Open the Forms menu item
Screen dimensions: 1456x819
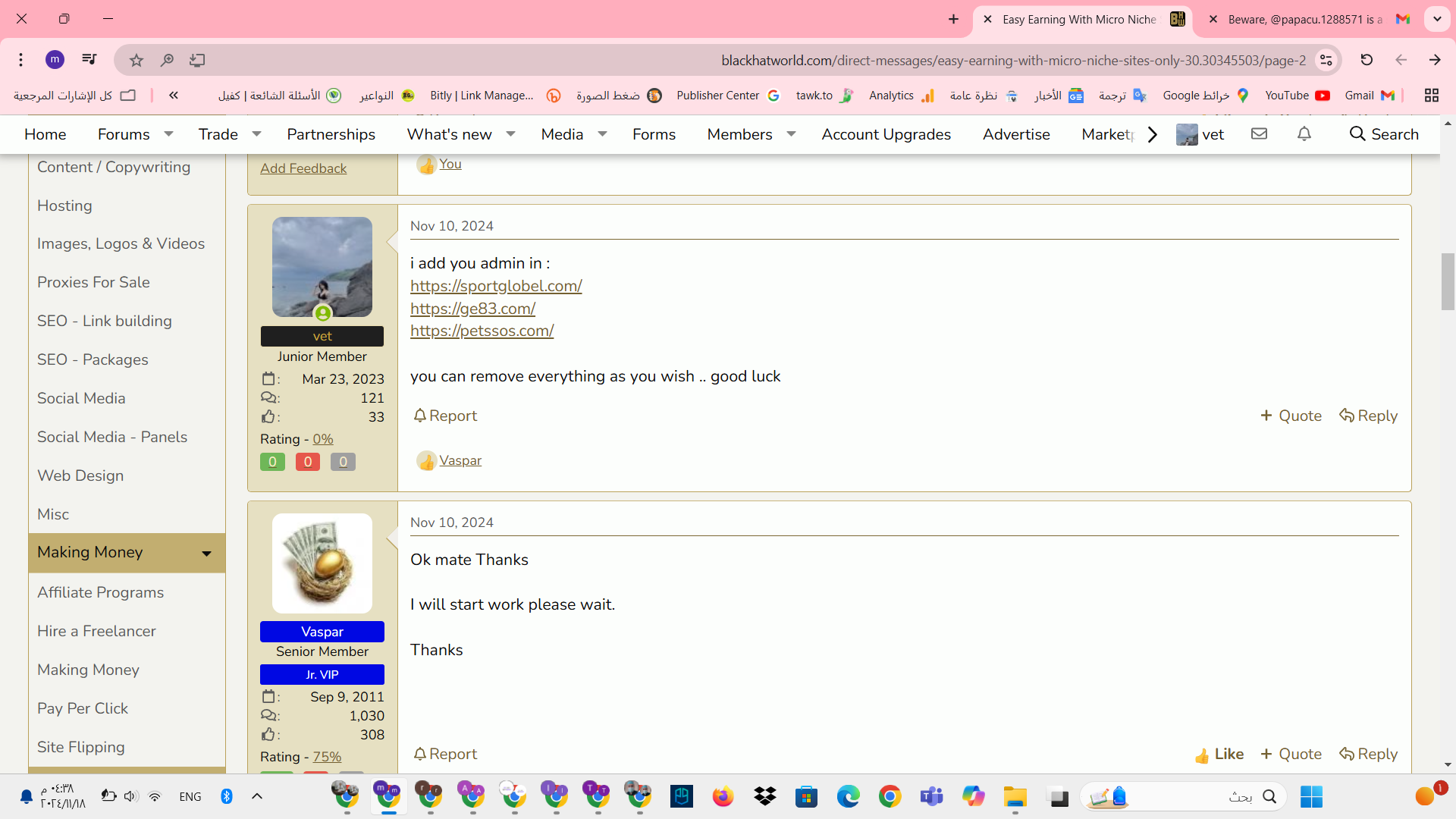(x=654, y=134)
